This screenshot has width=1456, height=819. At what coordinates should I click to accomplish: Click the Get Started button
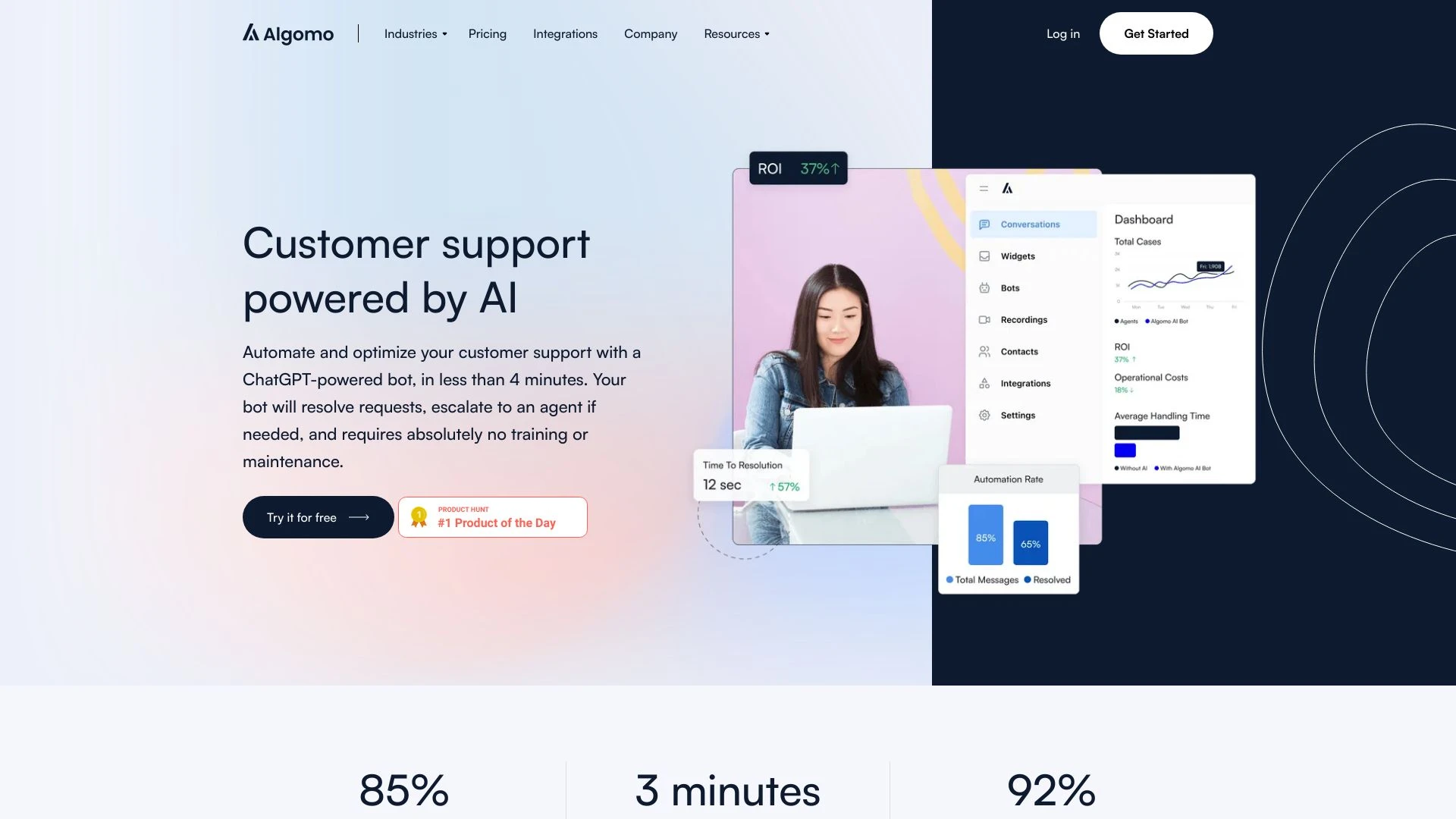pyautogui.click(x=1156, y=33)
